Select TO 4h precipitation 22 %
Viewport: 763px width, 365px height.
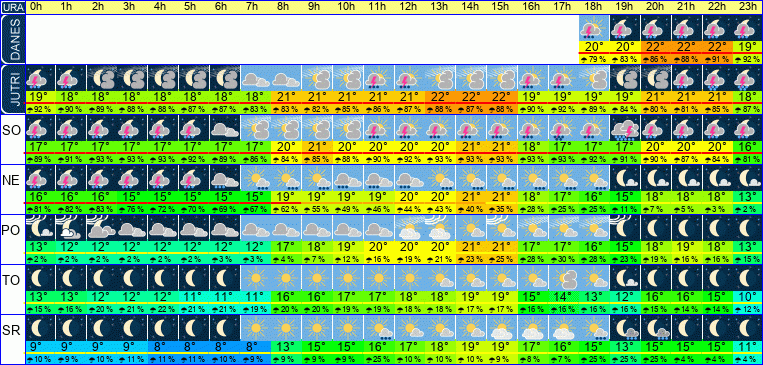pyautogui.click(x=163, y=309)
